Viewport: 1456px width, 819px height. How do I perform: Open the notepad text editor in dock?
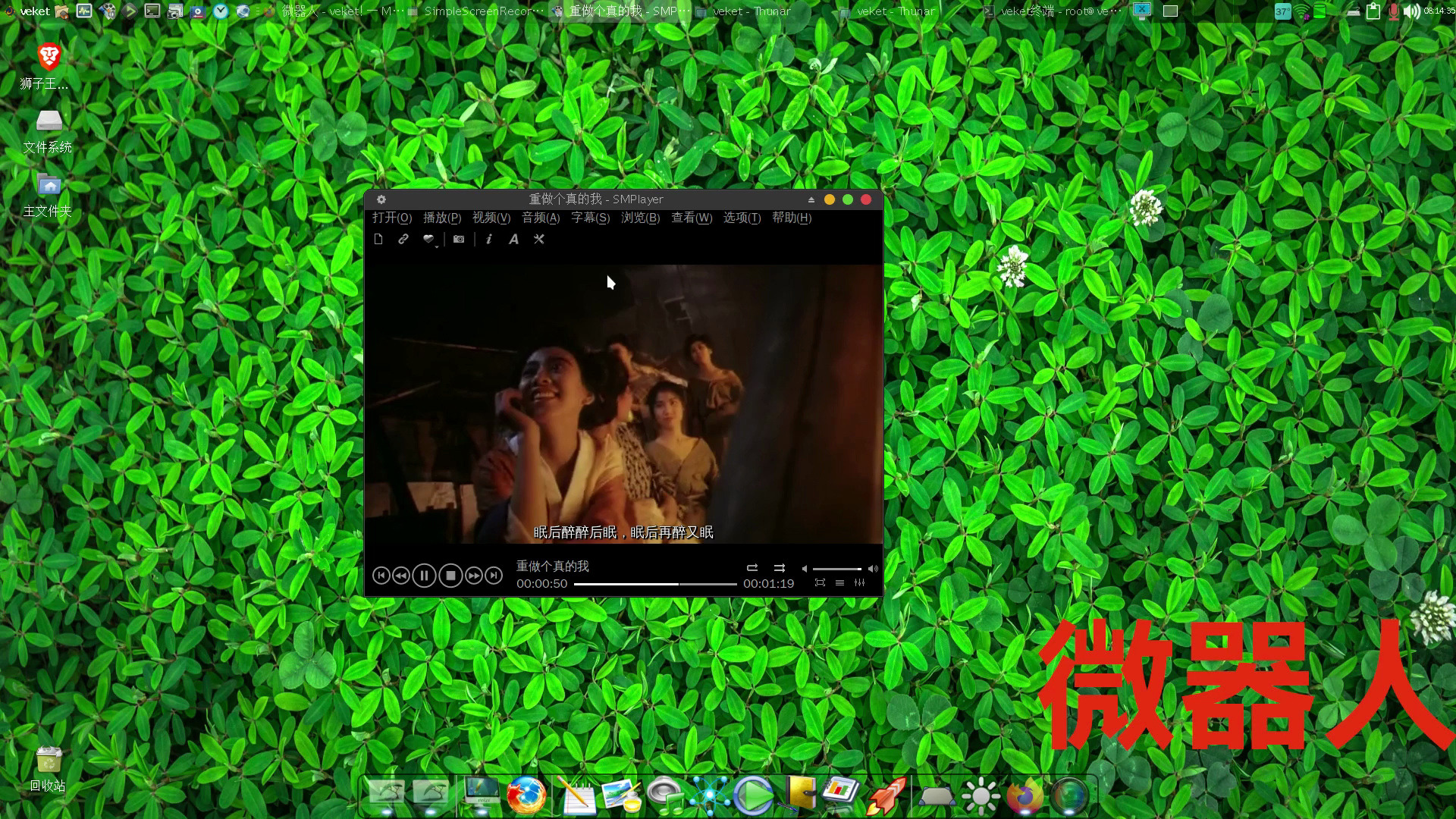click(576, 795)
